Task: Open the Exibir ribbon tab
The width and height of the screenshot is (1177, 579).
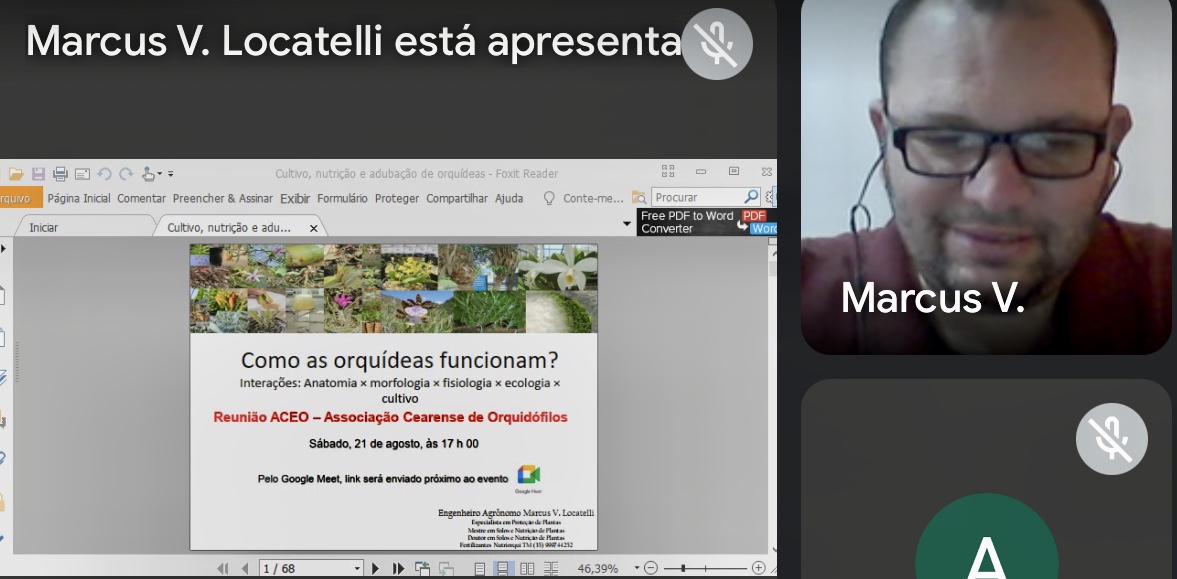Action: pyautogui.click(x=295, y=198)
